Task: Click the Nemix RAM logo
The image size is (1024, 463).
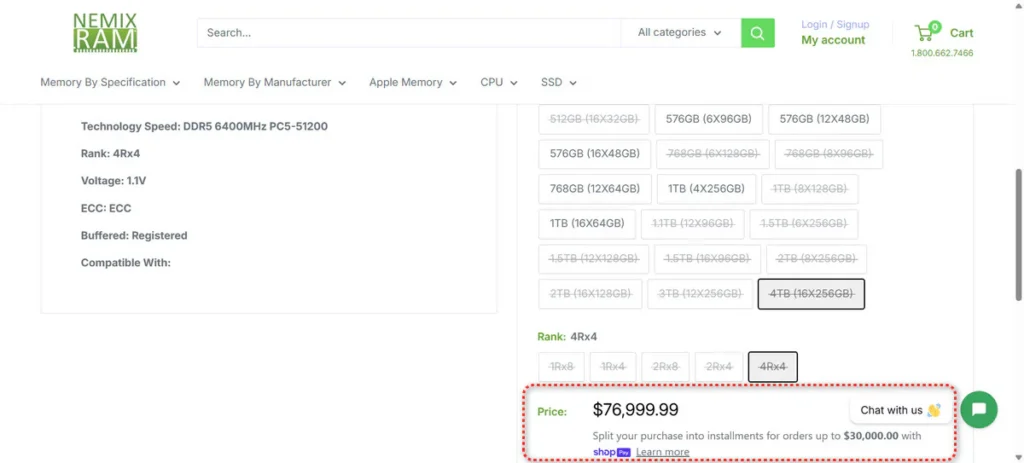Action: click(x=105, y=33)
